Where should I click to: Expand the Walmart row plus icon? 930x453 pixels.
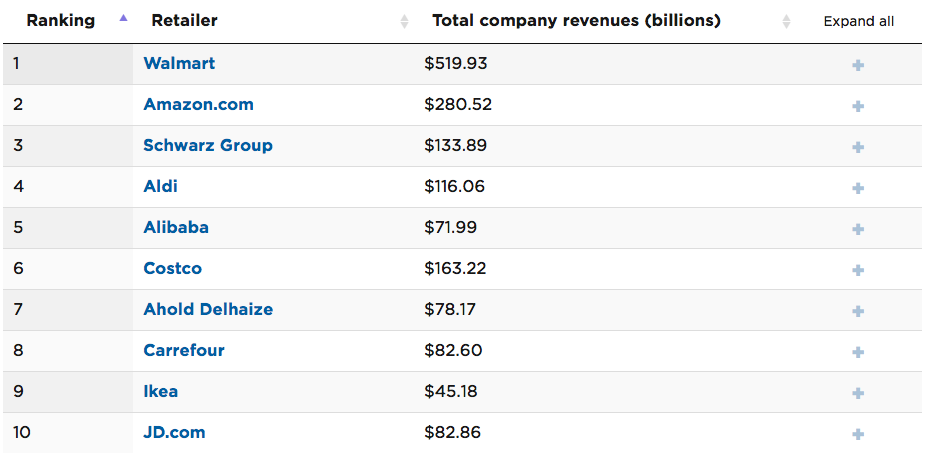(x=858, y=65)
